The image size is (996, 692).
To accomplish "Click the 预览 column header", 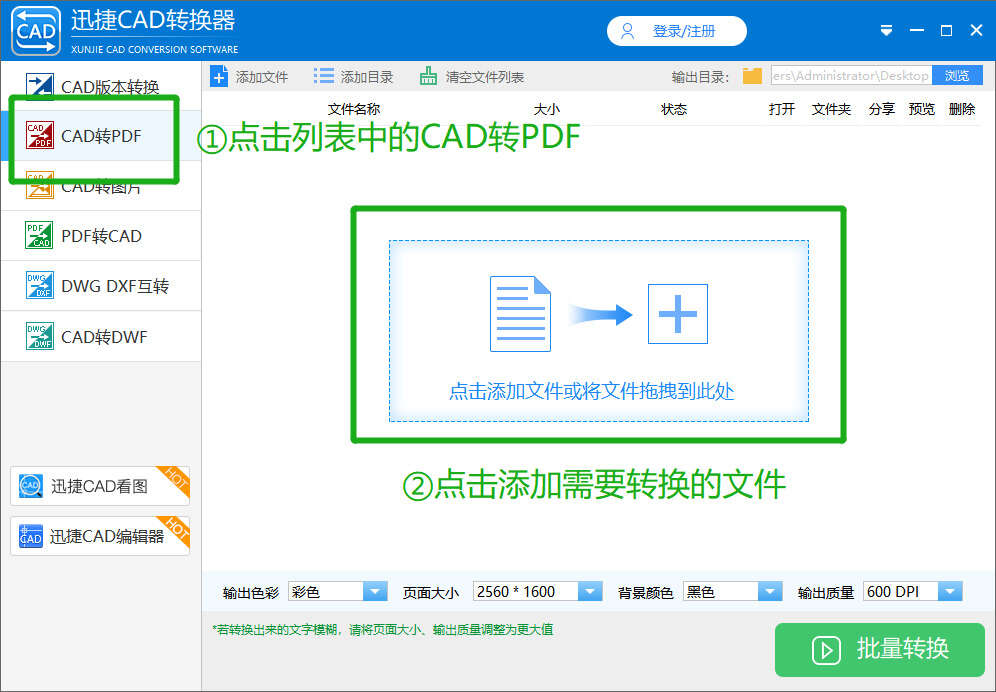I will point(922,109).
